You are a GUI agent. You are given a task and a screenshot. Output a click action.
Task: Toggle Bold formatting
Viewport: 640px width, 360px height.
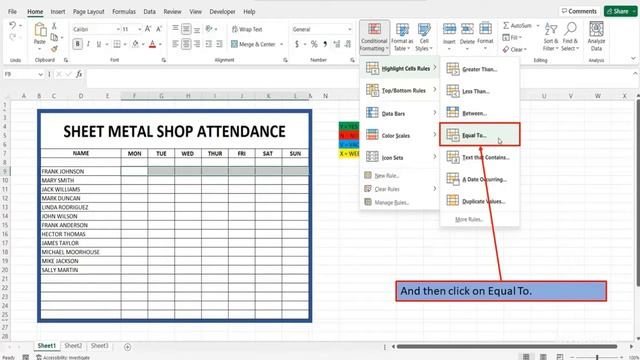tap(77, 44)
